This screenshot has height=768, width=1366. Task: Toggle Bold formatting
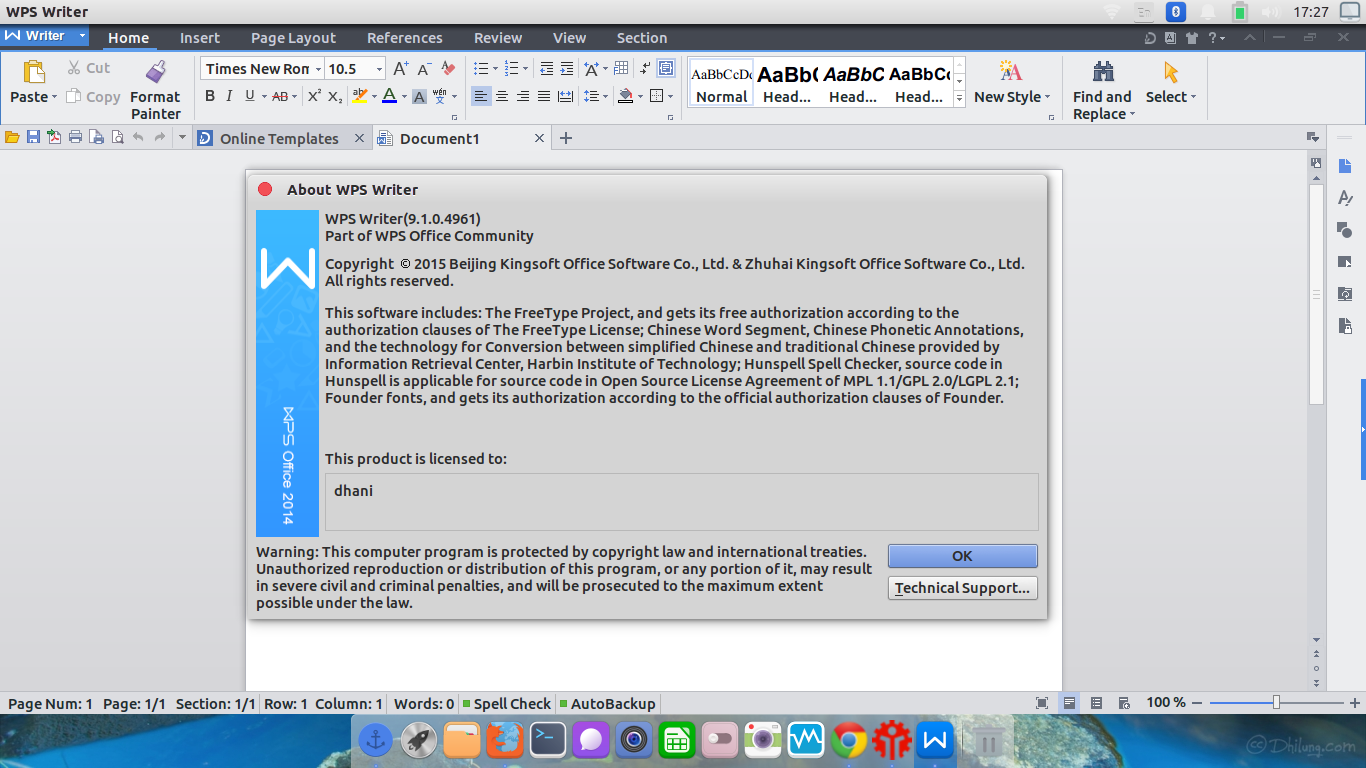210,96
